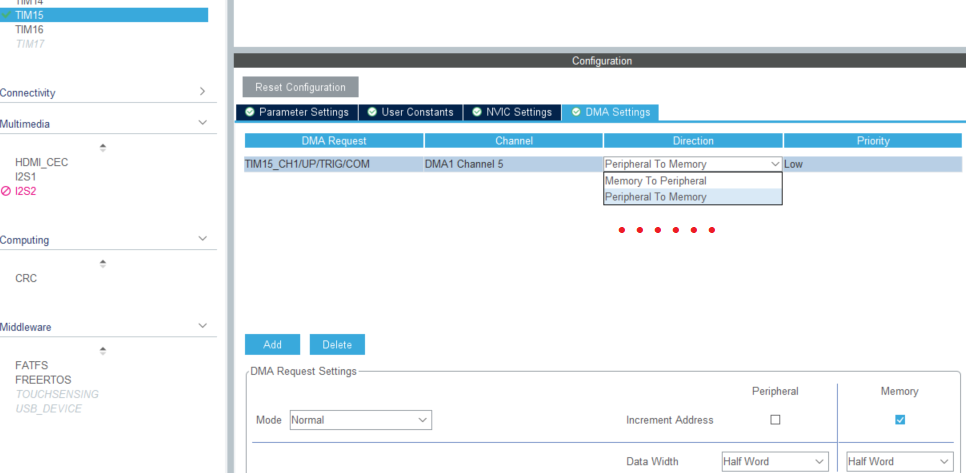The width and height of the screenshot is (966, 473).
Task: Open Peripheral data width Half Word dropdown
Action: 775,461
